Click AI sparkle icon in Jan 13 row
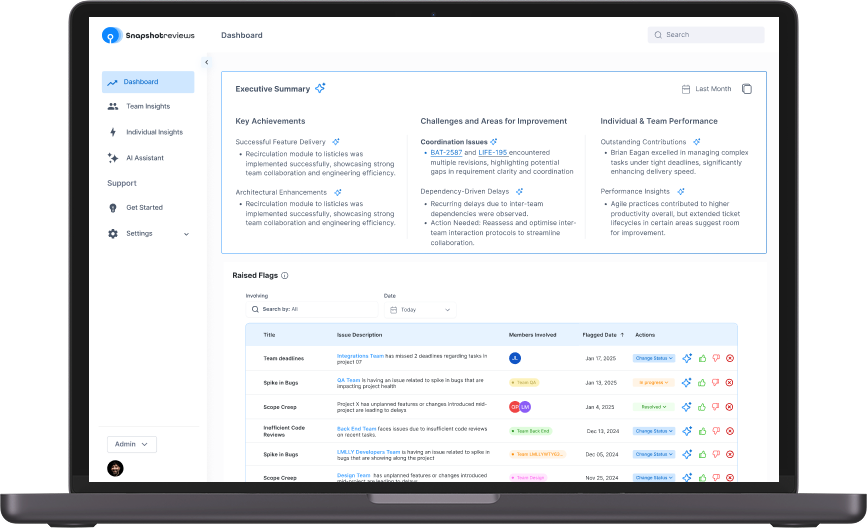Image resolution: width=867 pixels, height=528 pixels. click(687, 383)
